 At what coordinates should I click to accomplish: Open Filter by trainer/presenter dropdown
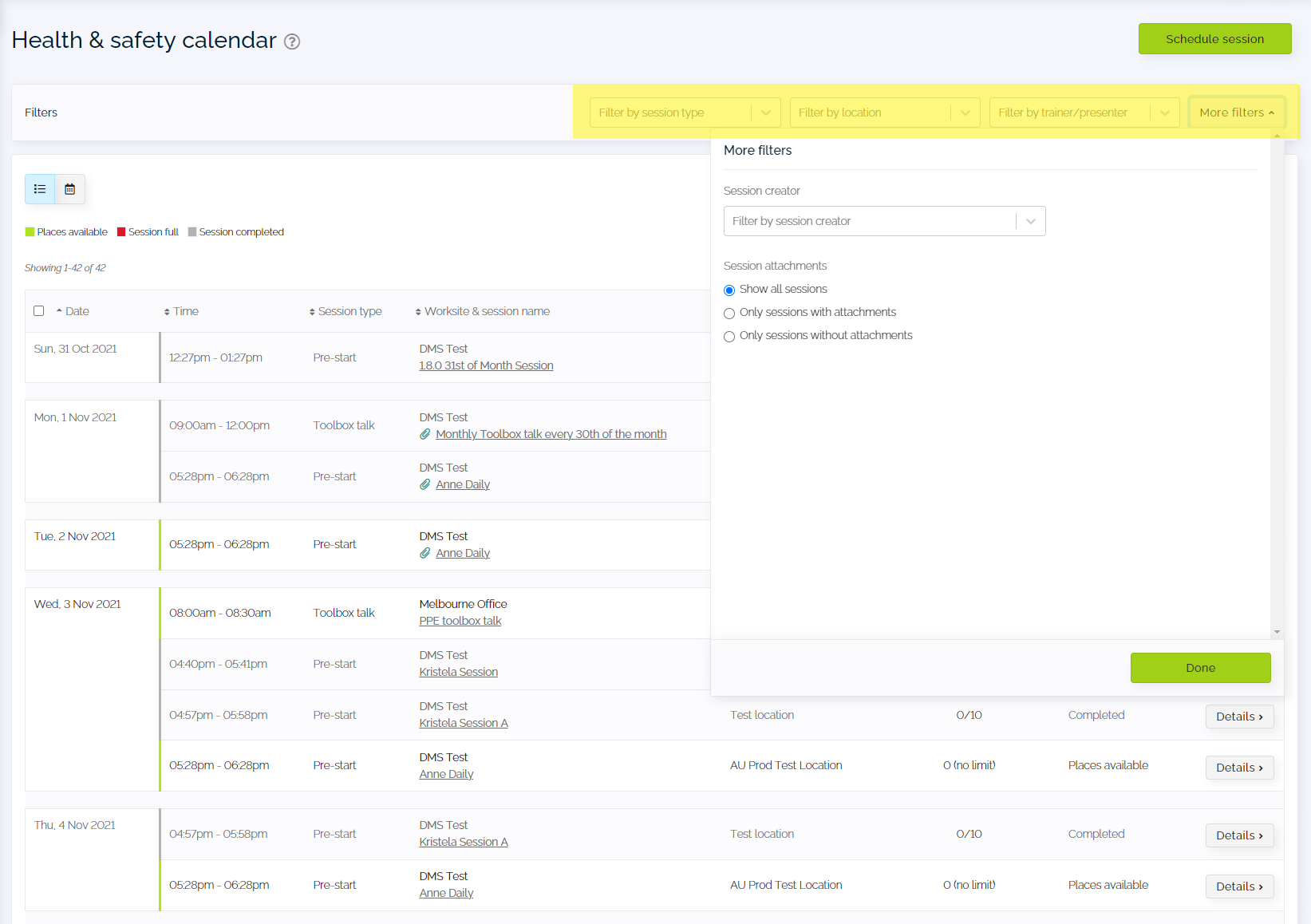tap(1084, 113)
